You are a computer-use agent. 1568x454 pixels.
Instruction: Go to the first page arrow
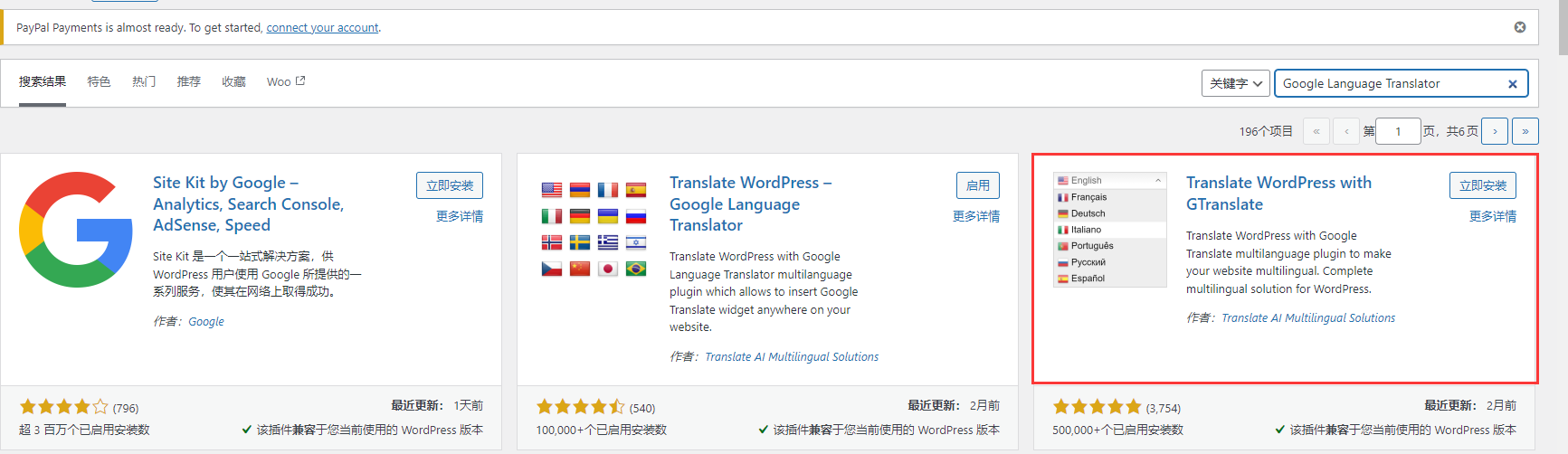click(1316, 131)
